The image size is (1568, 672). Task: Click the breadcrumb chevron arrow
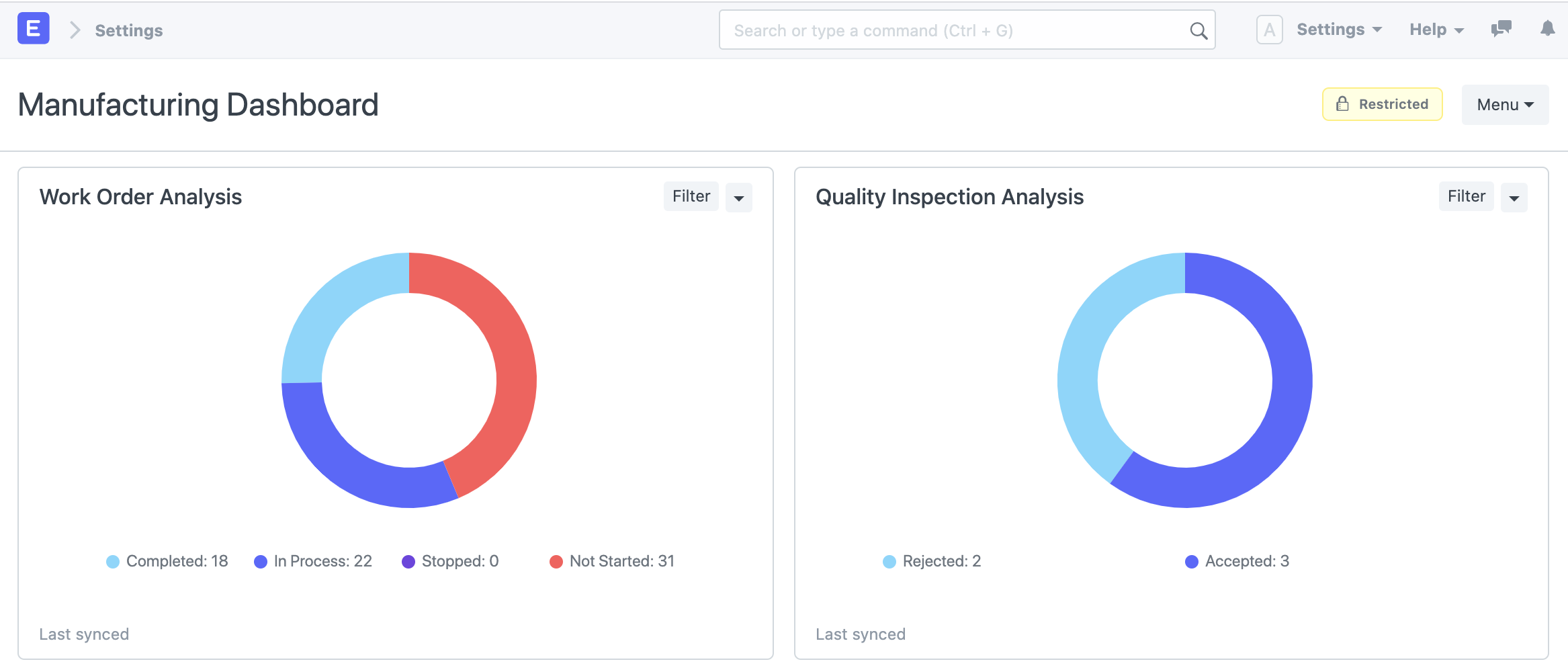coord(75,30)
